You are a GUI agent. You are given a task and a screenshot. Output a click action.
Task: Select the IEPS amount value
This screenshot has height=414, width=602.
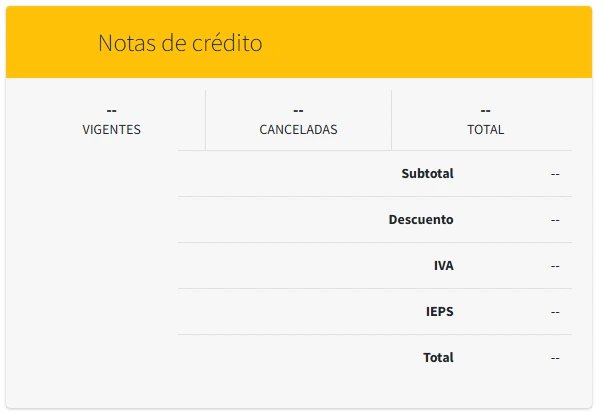coord(554,312)
